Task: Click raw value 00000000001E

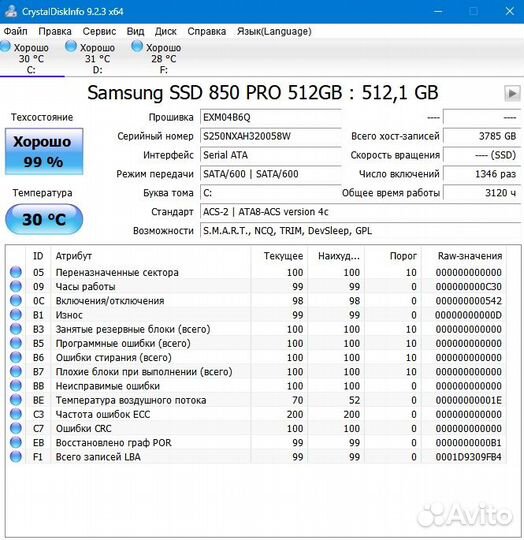Action: point(468,400)
